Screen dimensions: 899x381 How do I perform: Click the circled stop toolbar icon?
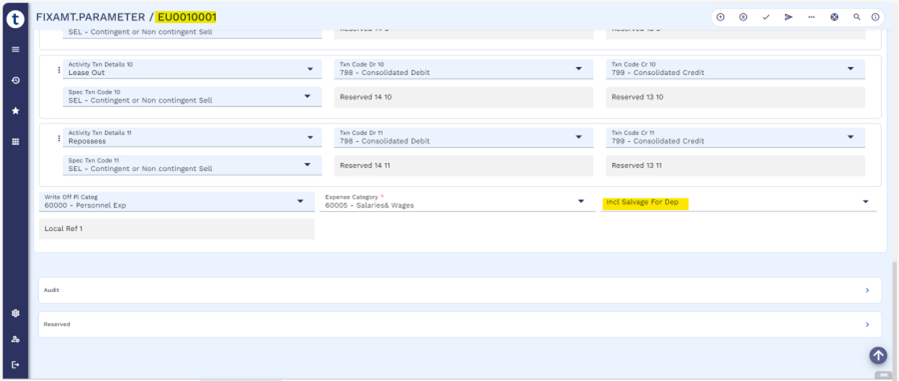pos(743,17)
